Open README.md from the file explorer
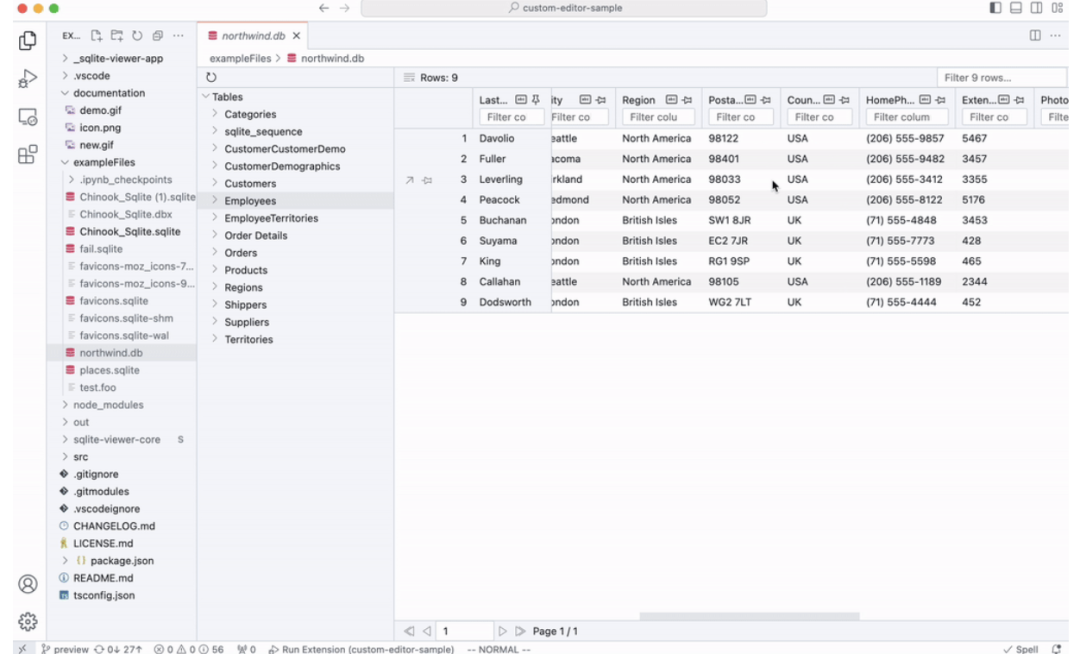1080x654 pixels. coord(103,578)
